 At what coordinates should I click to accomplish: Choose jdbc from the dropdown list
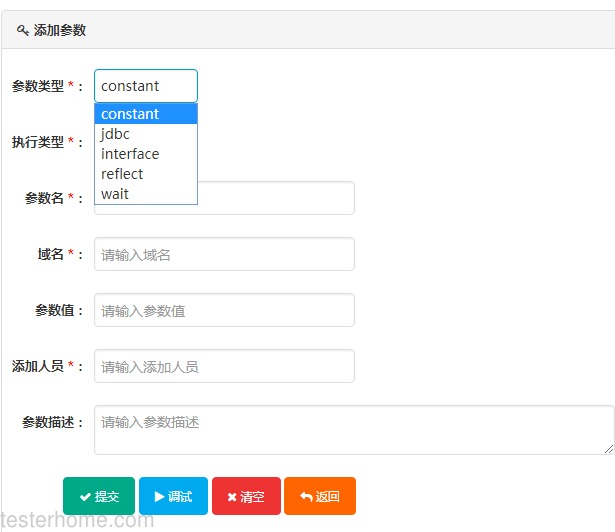click(146, 134)
